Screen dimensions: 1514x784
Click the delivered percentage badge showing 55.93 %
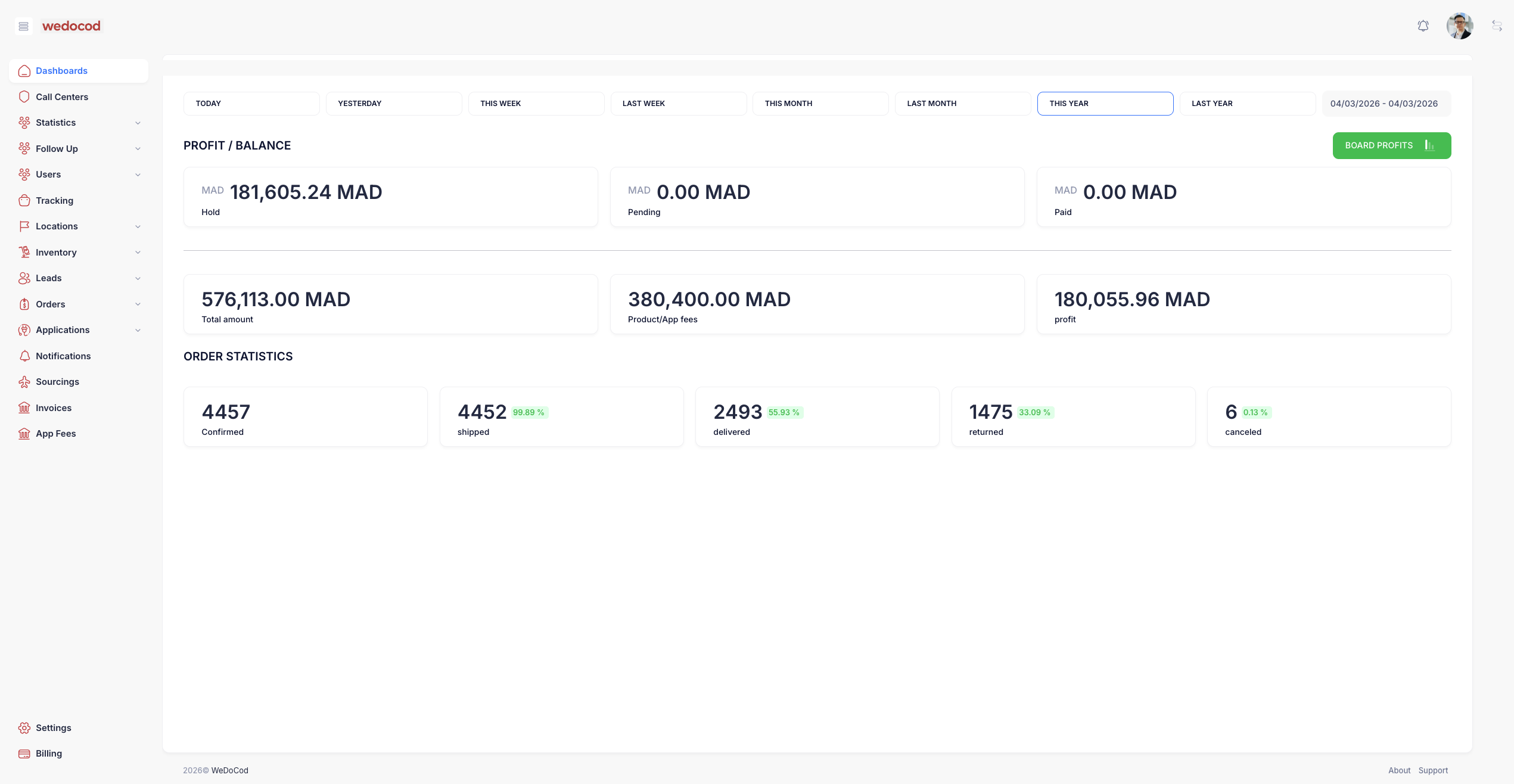pyautogui.click(x=784, y=412)
